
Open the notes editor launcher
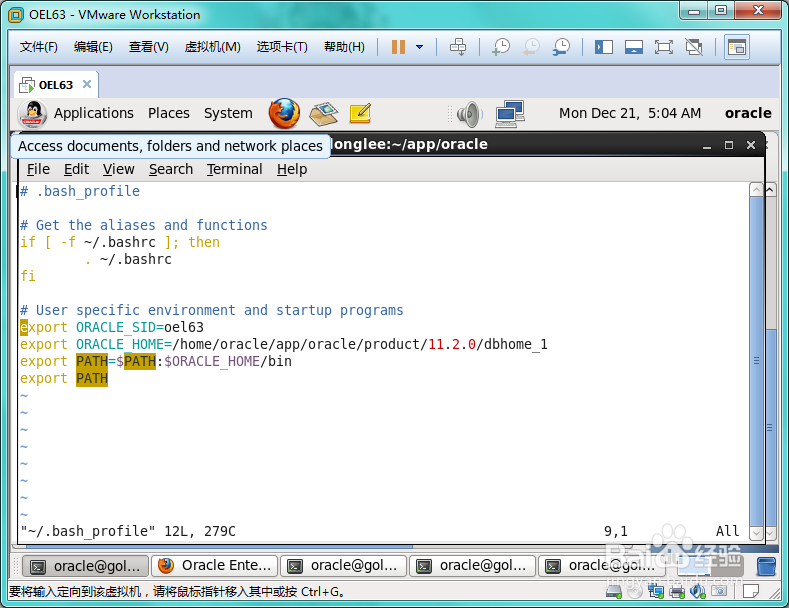360,113
